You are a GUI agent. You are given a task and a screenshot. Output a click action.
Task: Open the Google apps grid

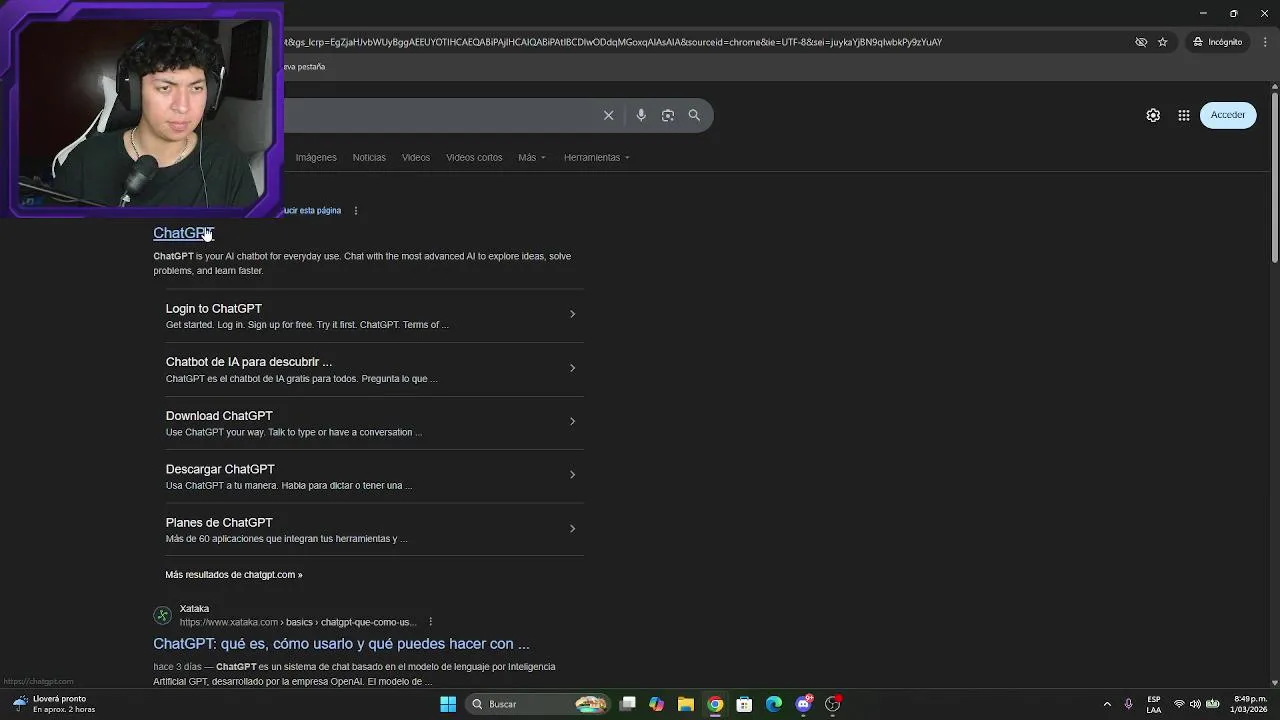tap(1184, 115)
